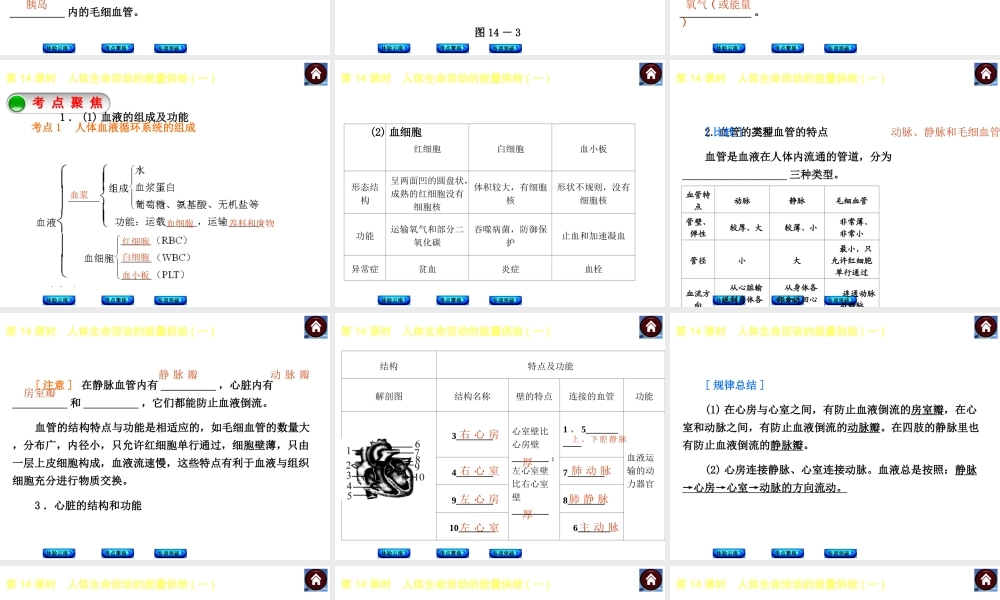Click the right blue button on the blood composition slide
Viewport: 1000px width, 600px height.
pos(170,300)
